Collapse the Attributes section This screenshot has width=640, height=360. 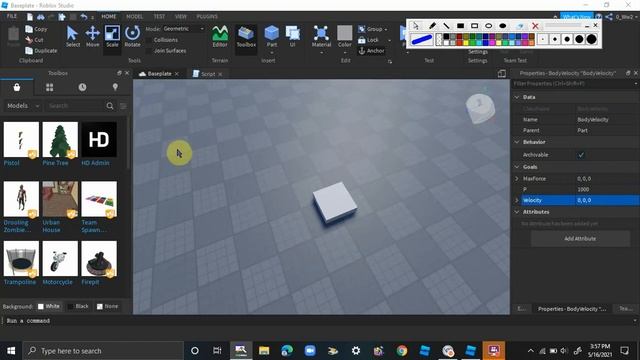(x=517, y=212)
